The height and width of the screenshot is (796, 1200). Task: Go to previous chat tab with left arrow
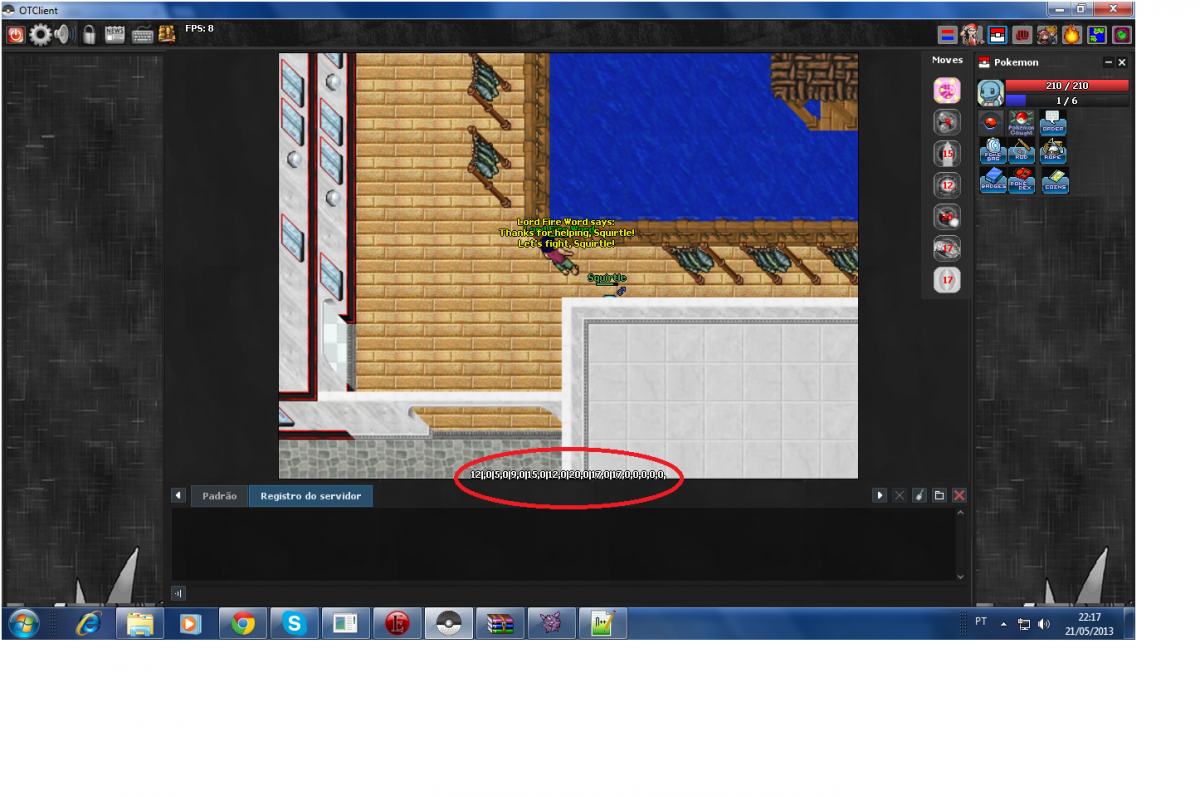coord(179,496)
